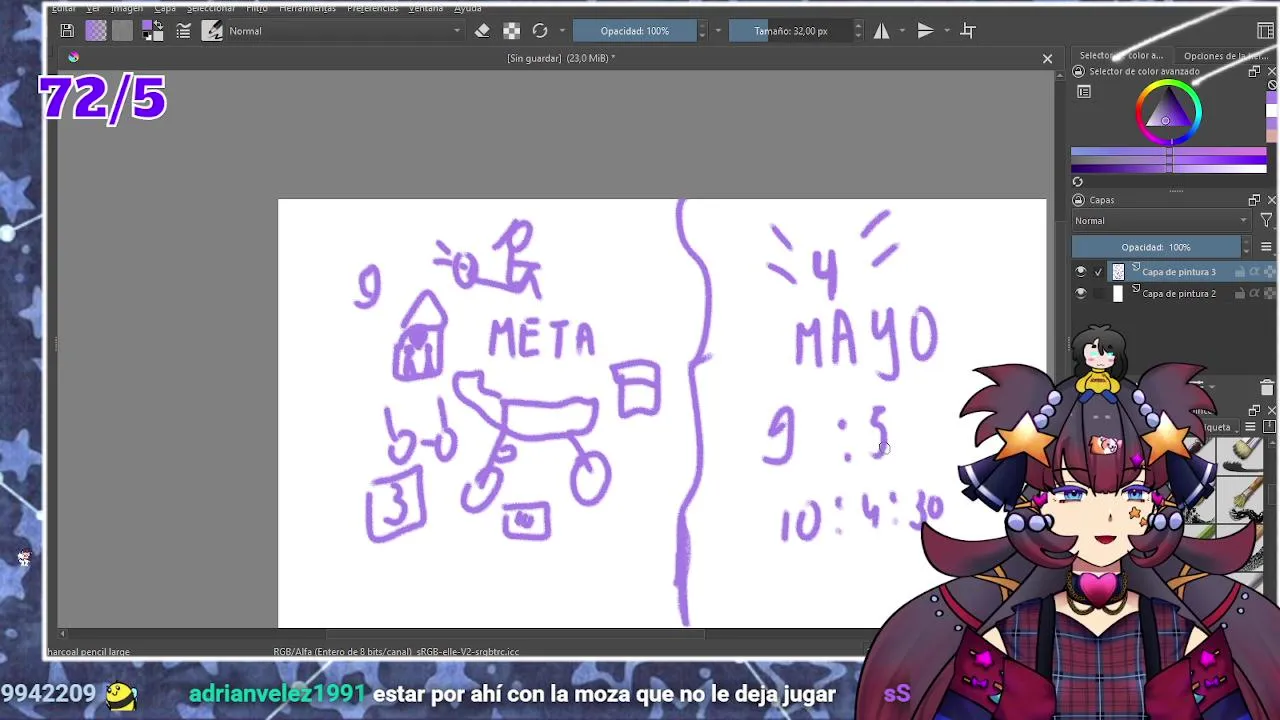Click the purple color shade strip
Image resolution: width=1280 pixels, height=720 pixels.
[x=1169, y=160]
